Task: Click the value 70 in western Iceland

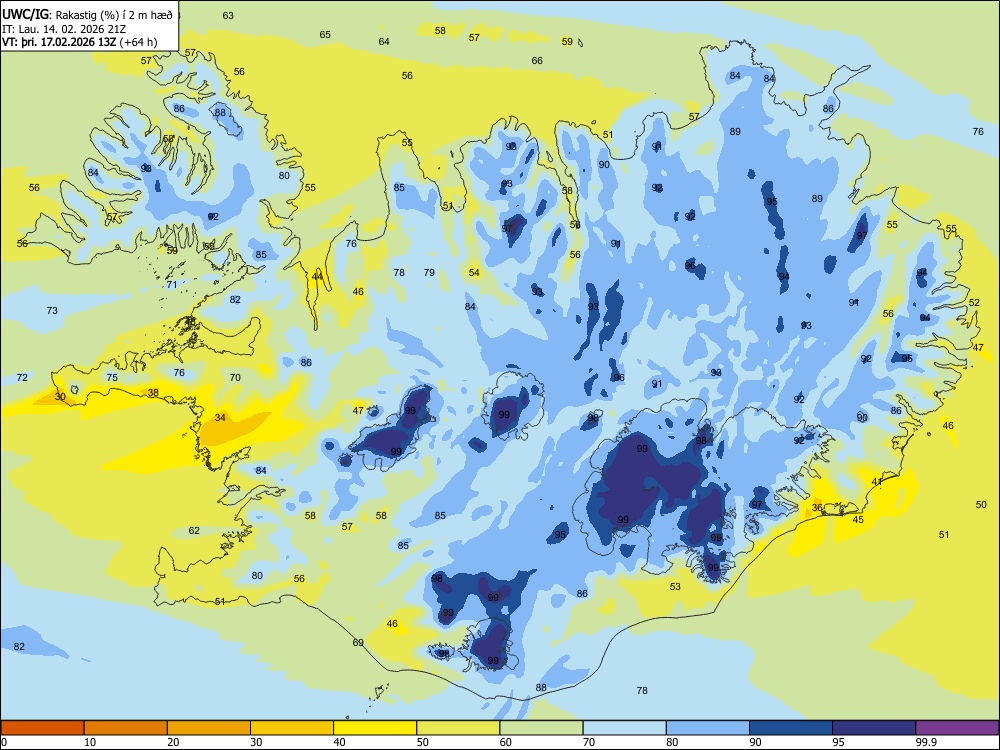Action: click(235, 378)
